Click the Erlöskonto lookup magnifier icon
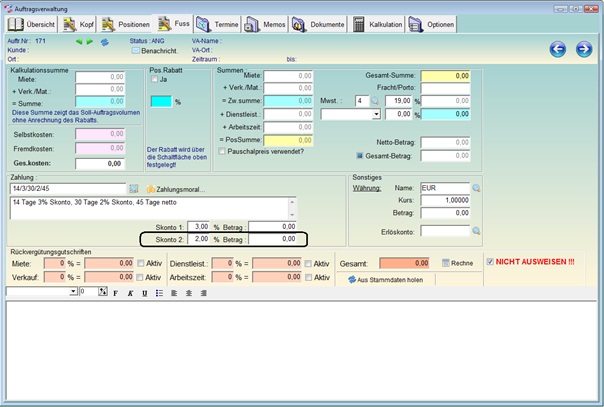 pyautogui.click(x=476, y=230)
